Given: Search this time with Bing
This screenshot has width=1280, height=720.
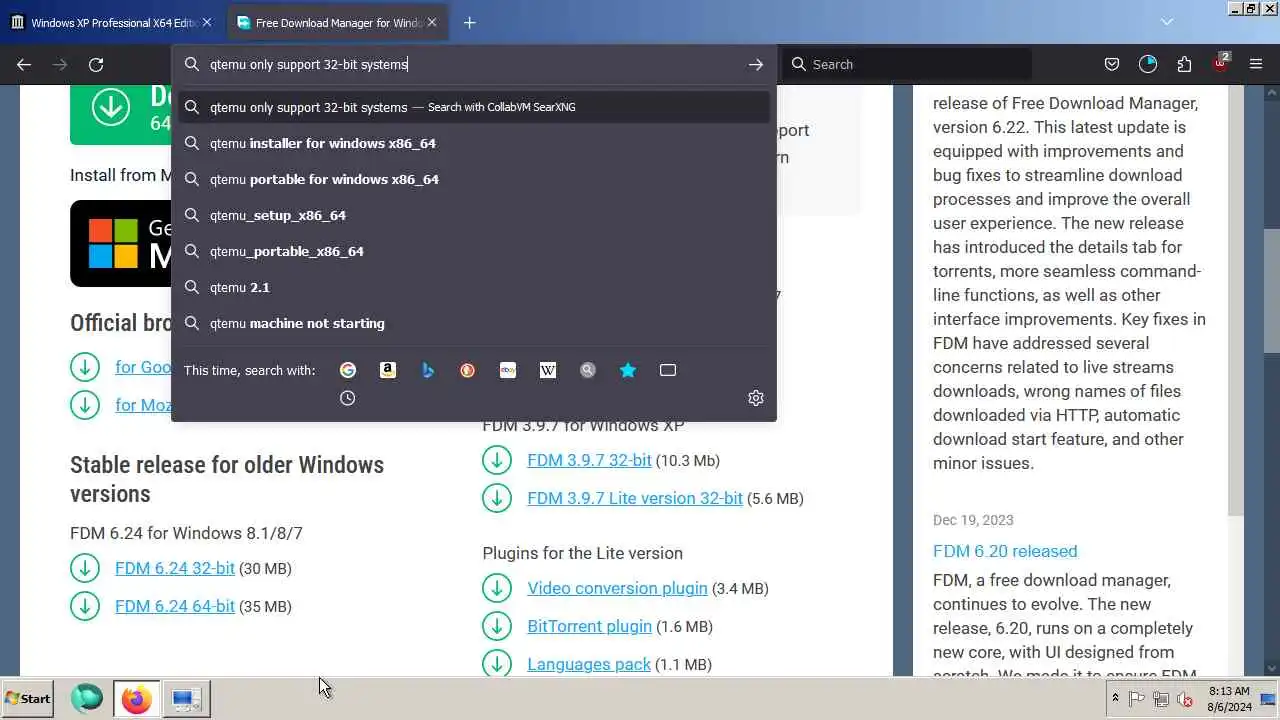Looking at the screenshot, I should tap(428, 370).
